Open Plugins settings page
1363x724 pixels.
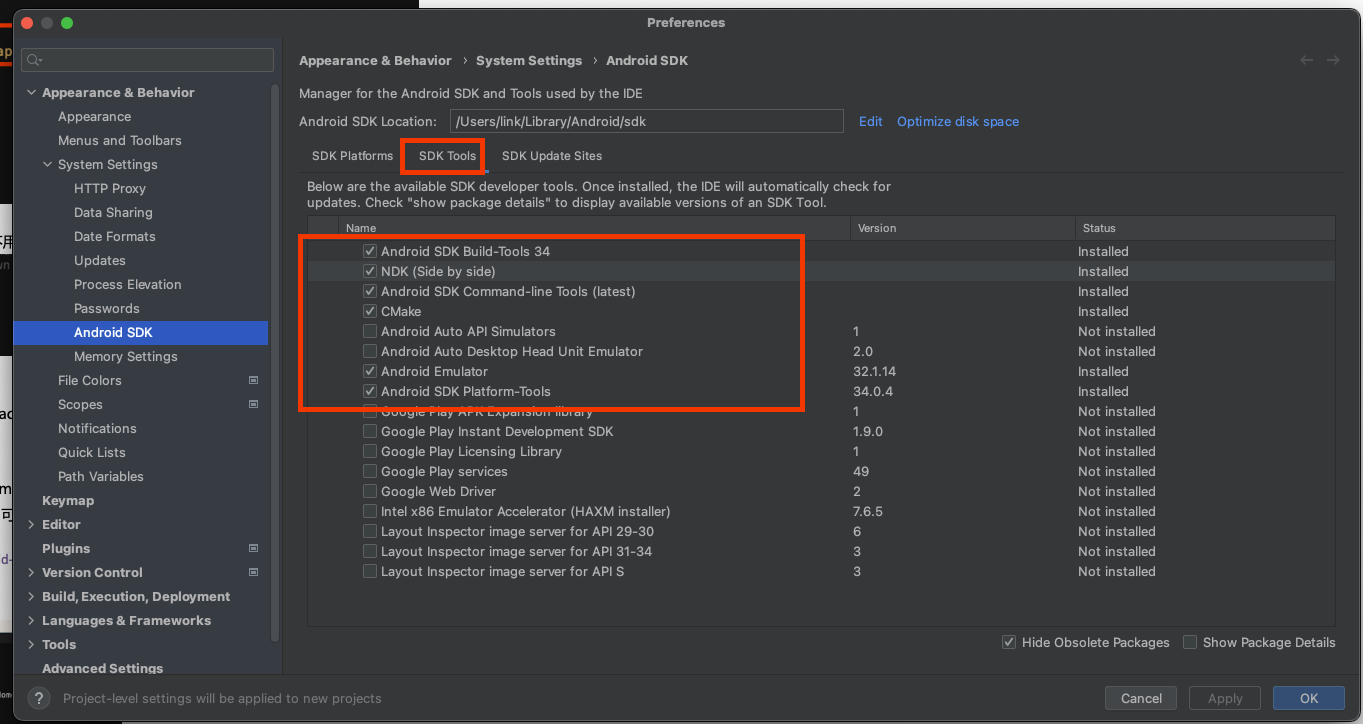(66, 548)
